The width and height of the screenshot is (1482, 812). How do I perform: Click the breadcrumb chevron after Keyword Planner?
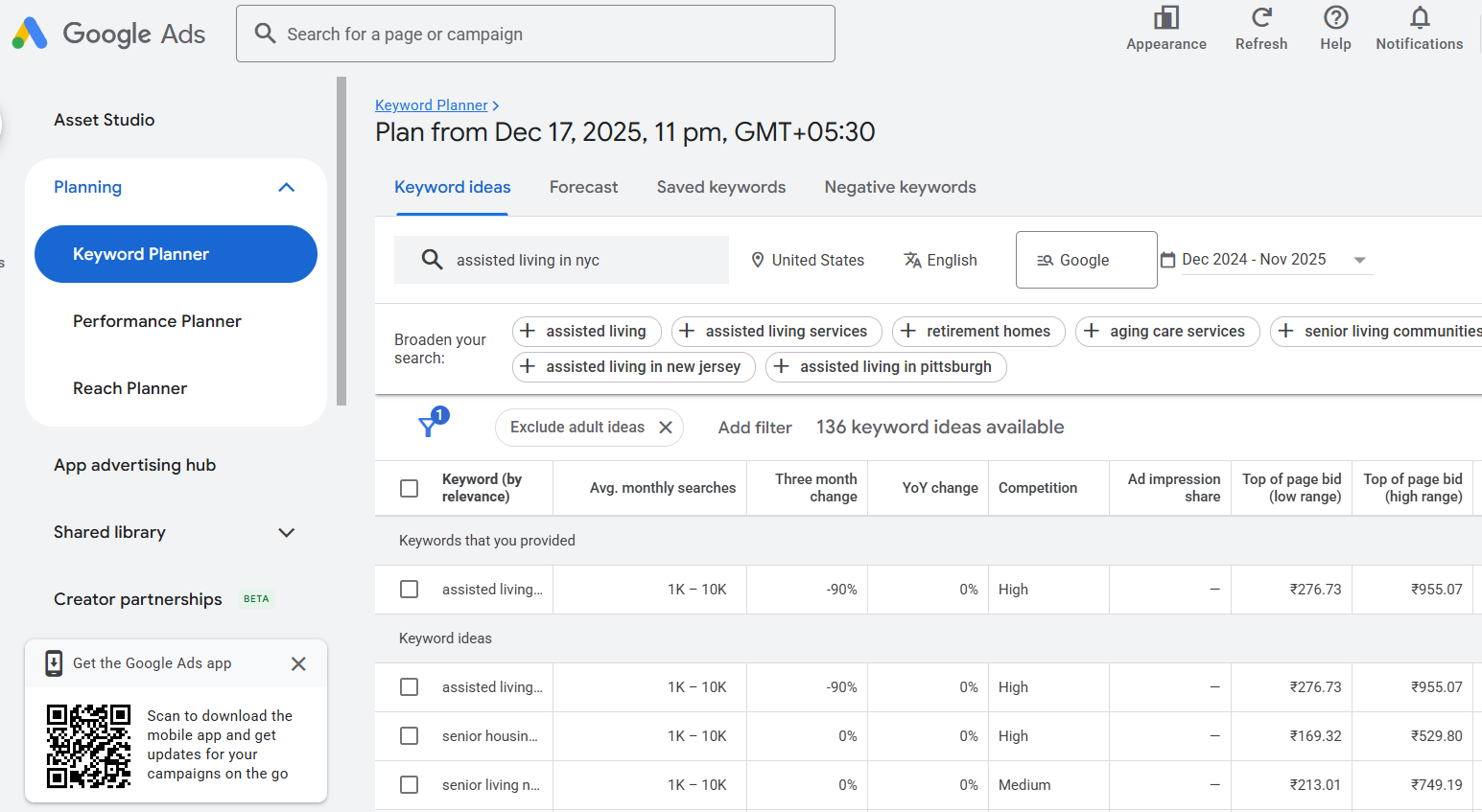(496, 105)
